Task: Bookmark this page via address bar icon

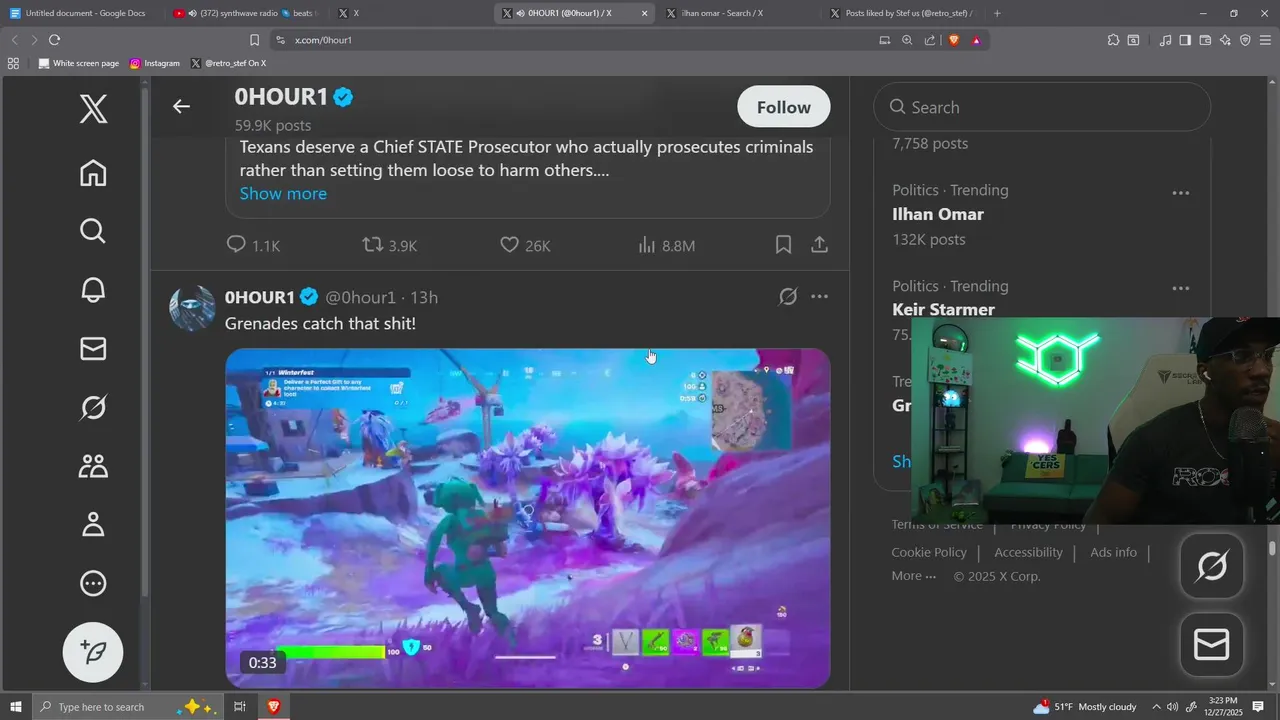Action: coord(254,40)
